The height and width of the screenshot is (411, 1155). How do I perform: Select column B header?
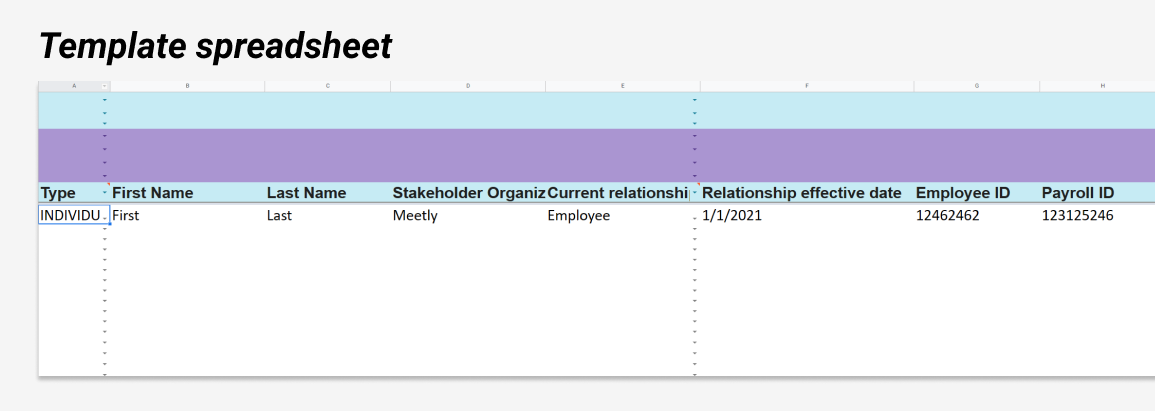(x=187, y=86)
